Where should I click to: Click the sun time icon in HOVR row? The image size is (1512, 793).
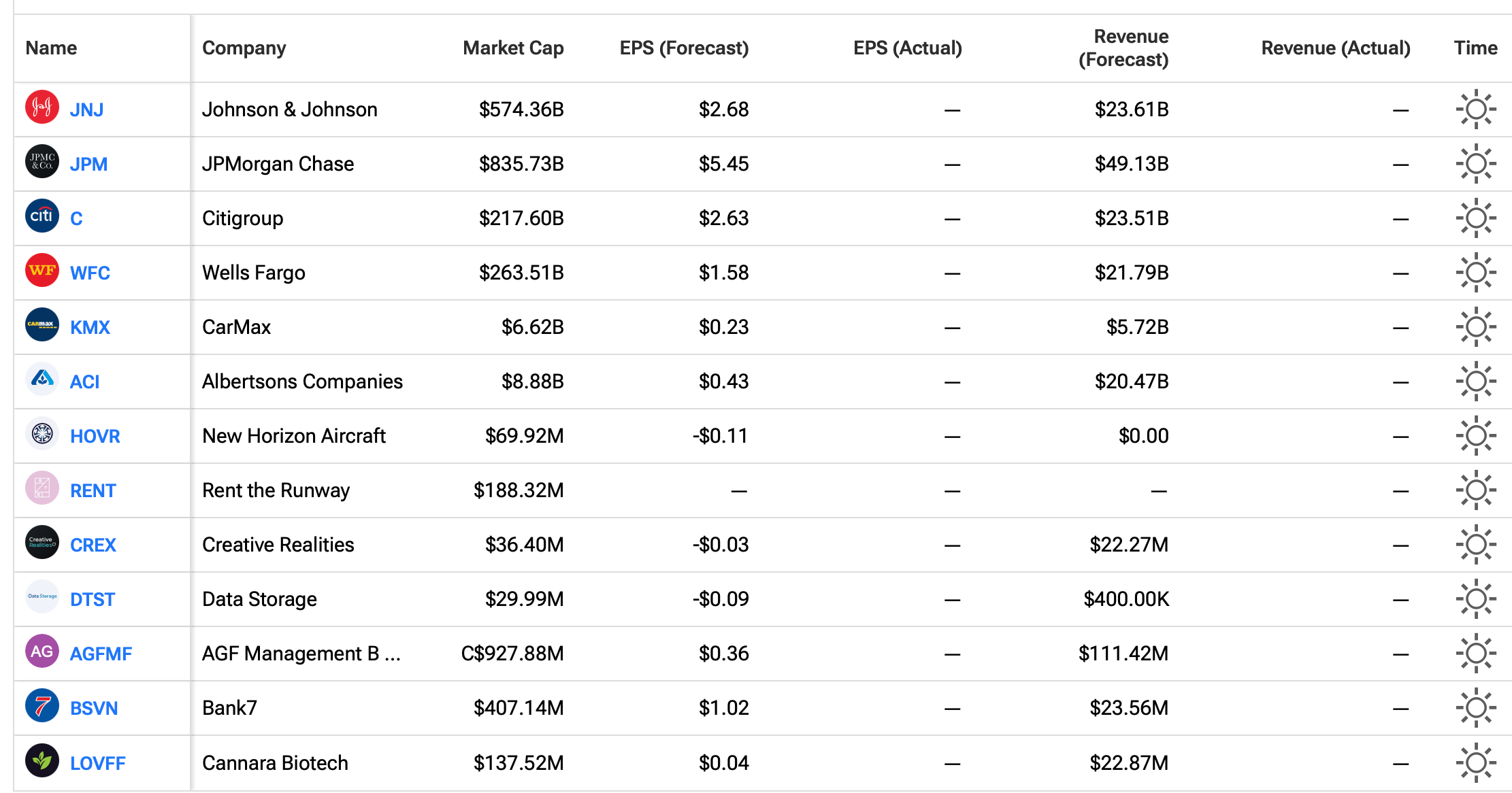[x=1475, y=435]
